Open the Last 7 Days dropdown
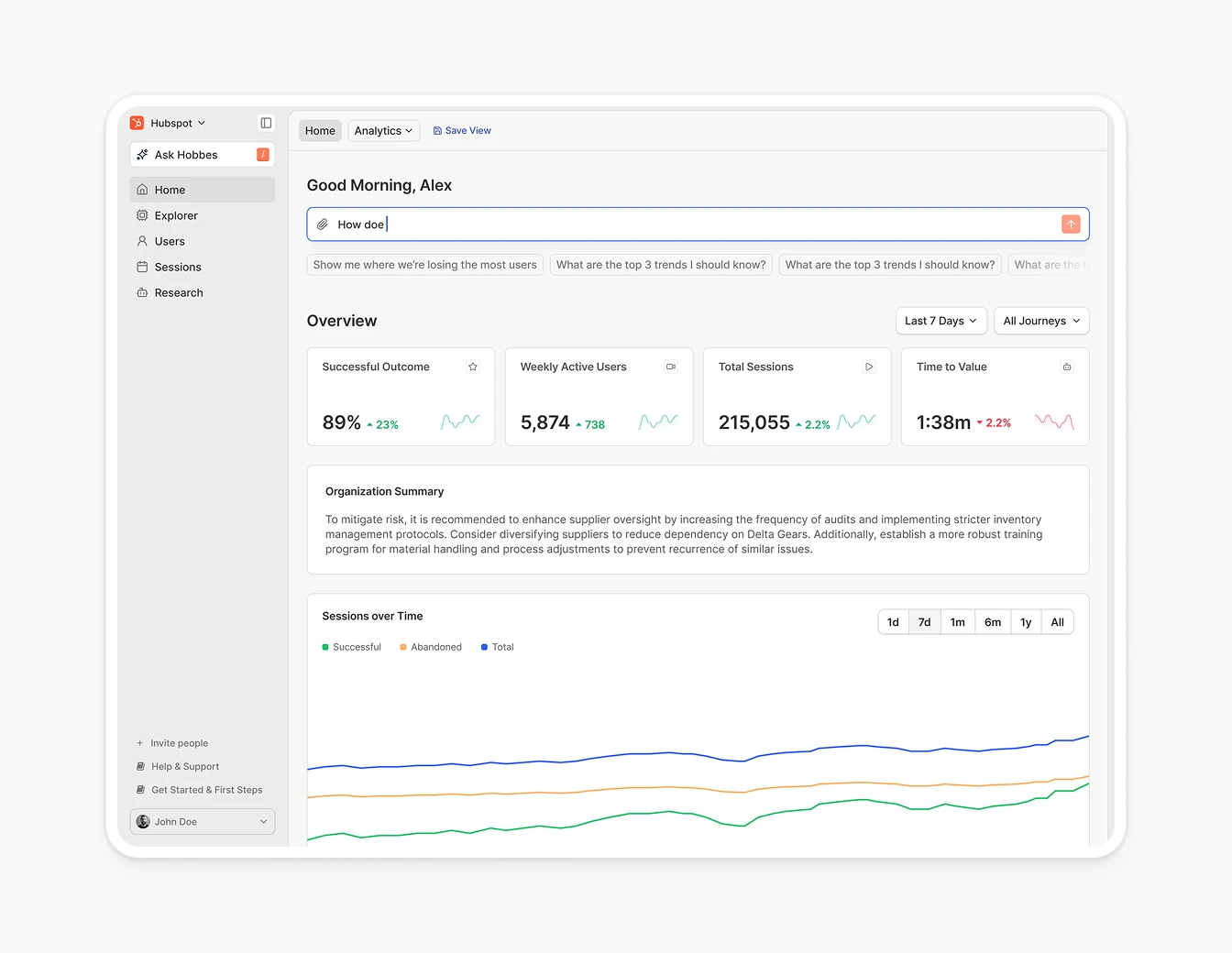1232x953 pixels. (940, 321)
